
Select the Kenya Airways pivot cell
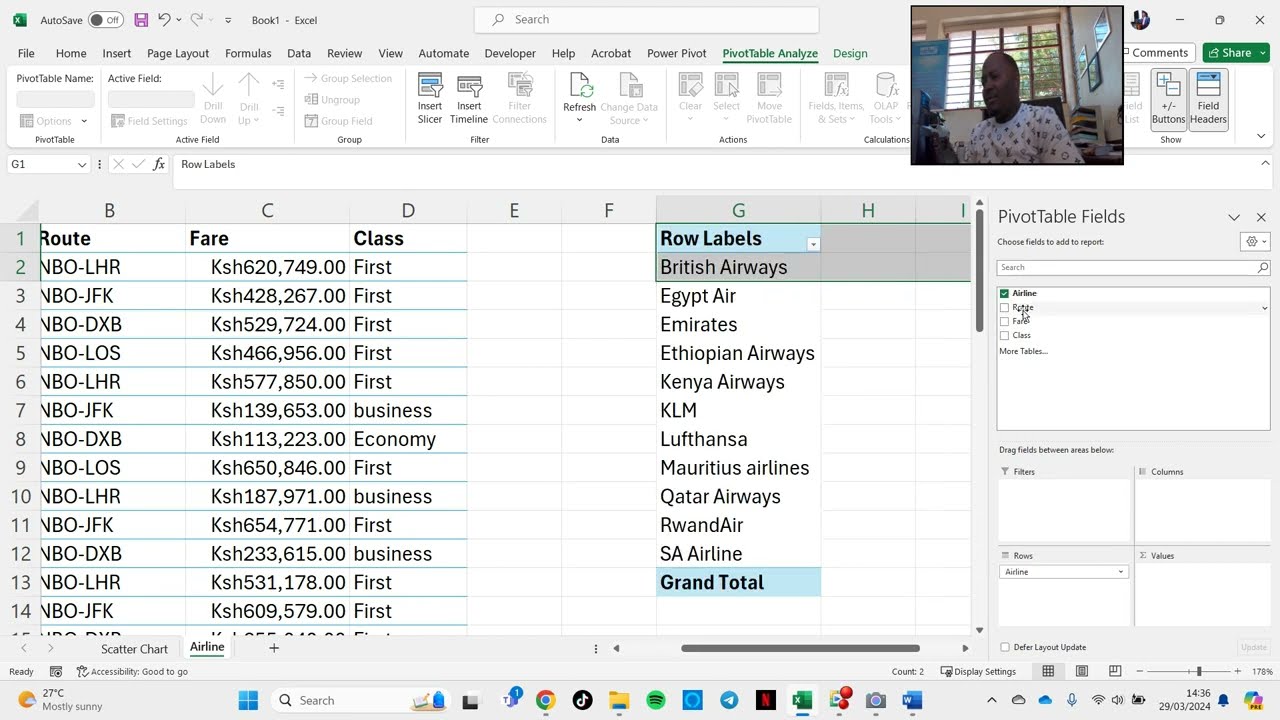click(x=738, y=382)
